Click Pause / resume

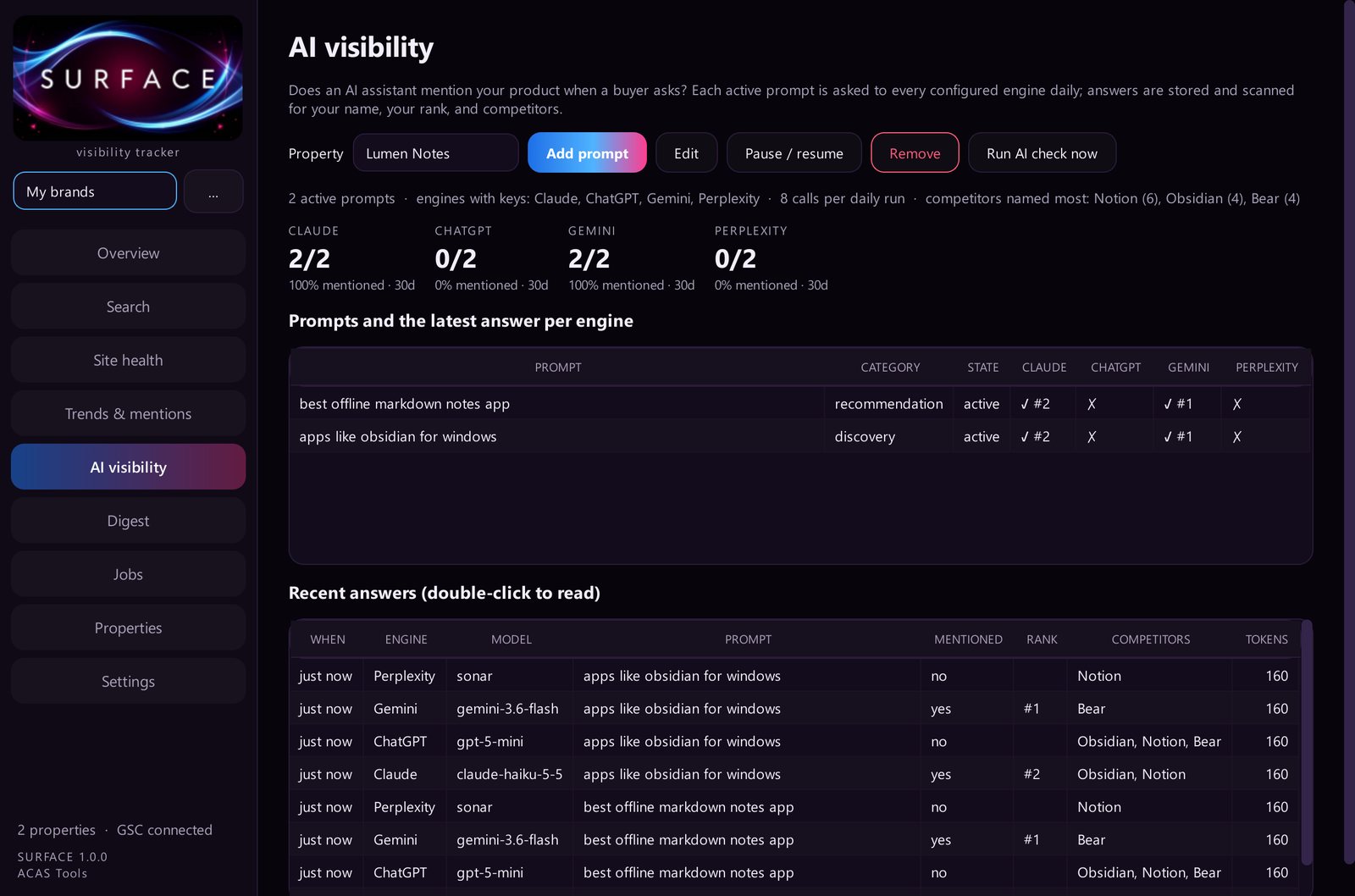(x=794, y=153)
